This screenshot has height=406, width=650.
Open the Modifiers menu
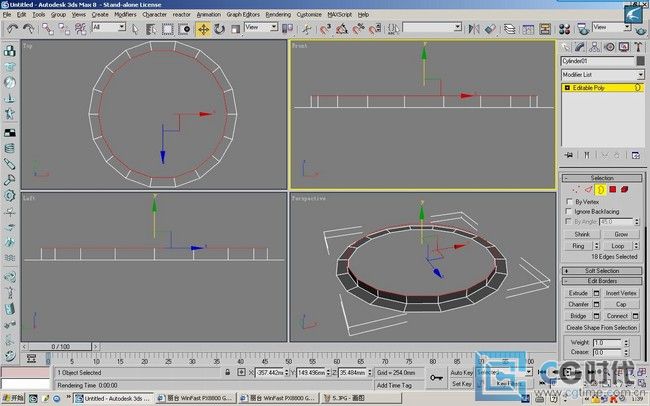click(125, 15)
